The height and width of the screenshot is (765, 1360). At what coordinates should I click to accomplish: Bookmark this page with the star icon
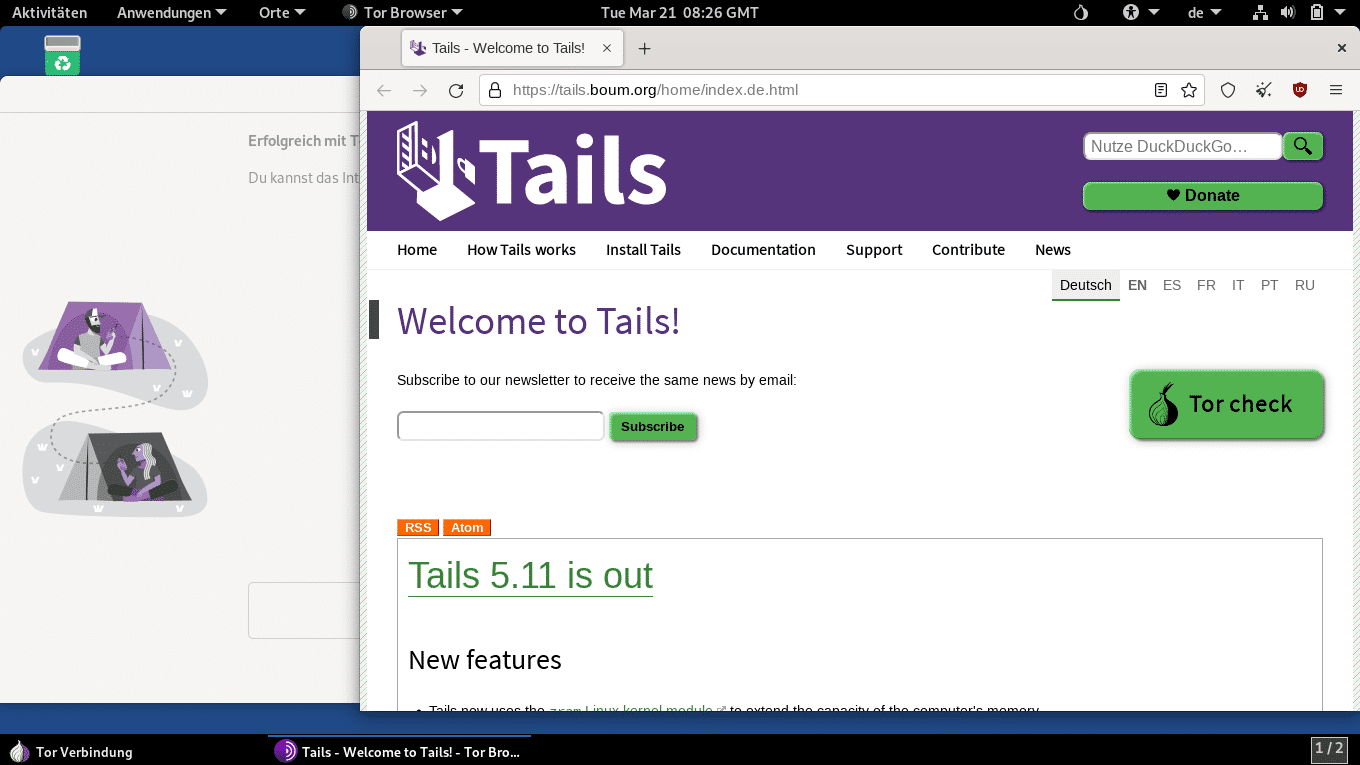point(1189,90)
